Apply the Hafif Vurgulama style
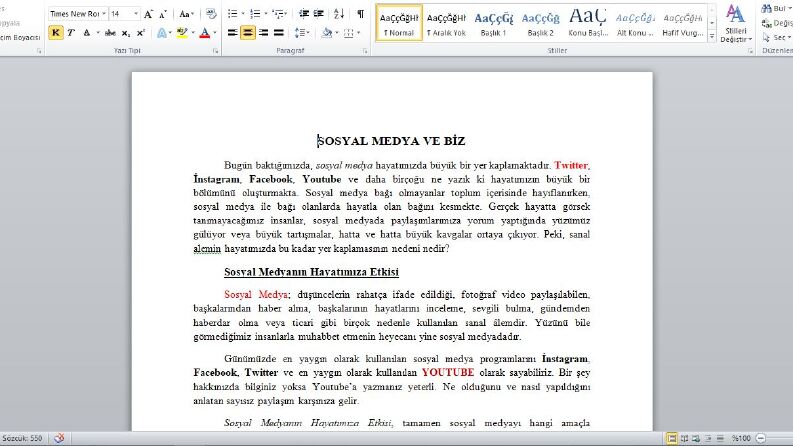 click(x=682, y=23)
